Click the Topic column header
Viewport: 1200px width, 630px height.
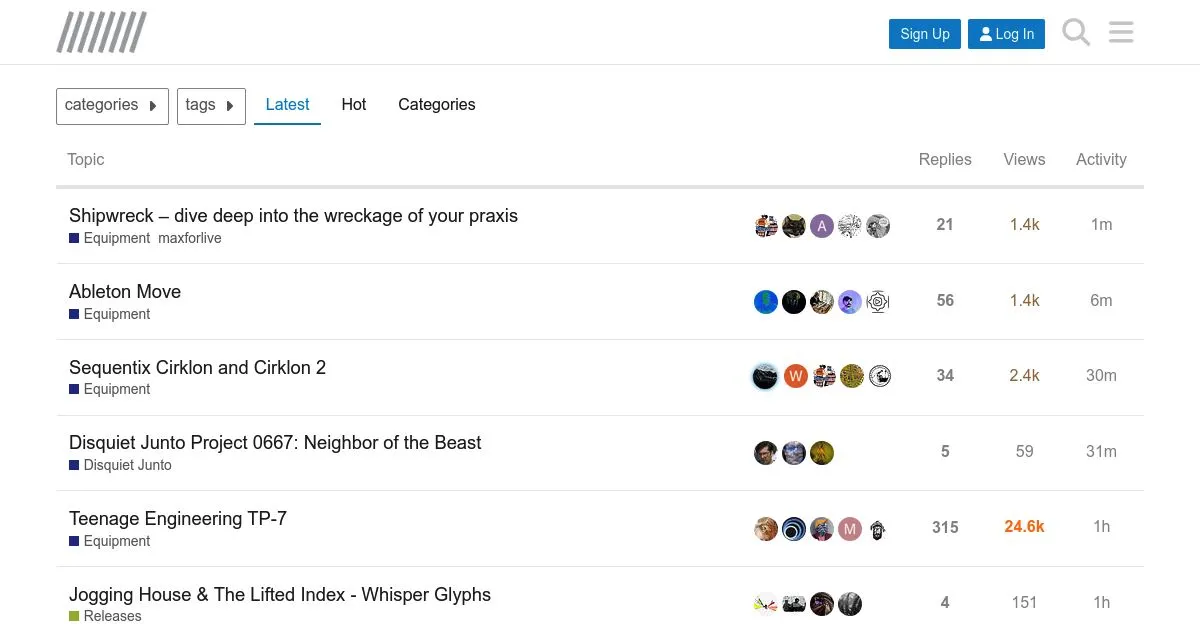click(x=85, y=160)
